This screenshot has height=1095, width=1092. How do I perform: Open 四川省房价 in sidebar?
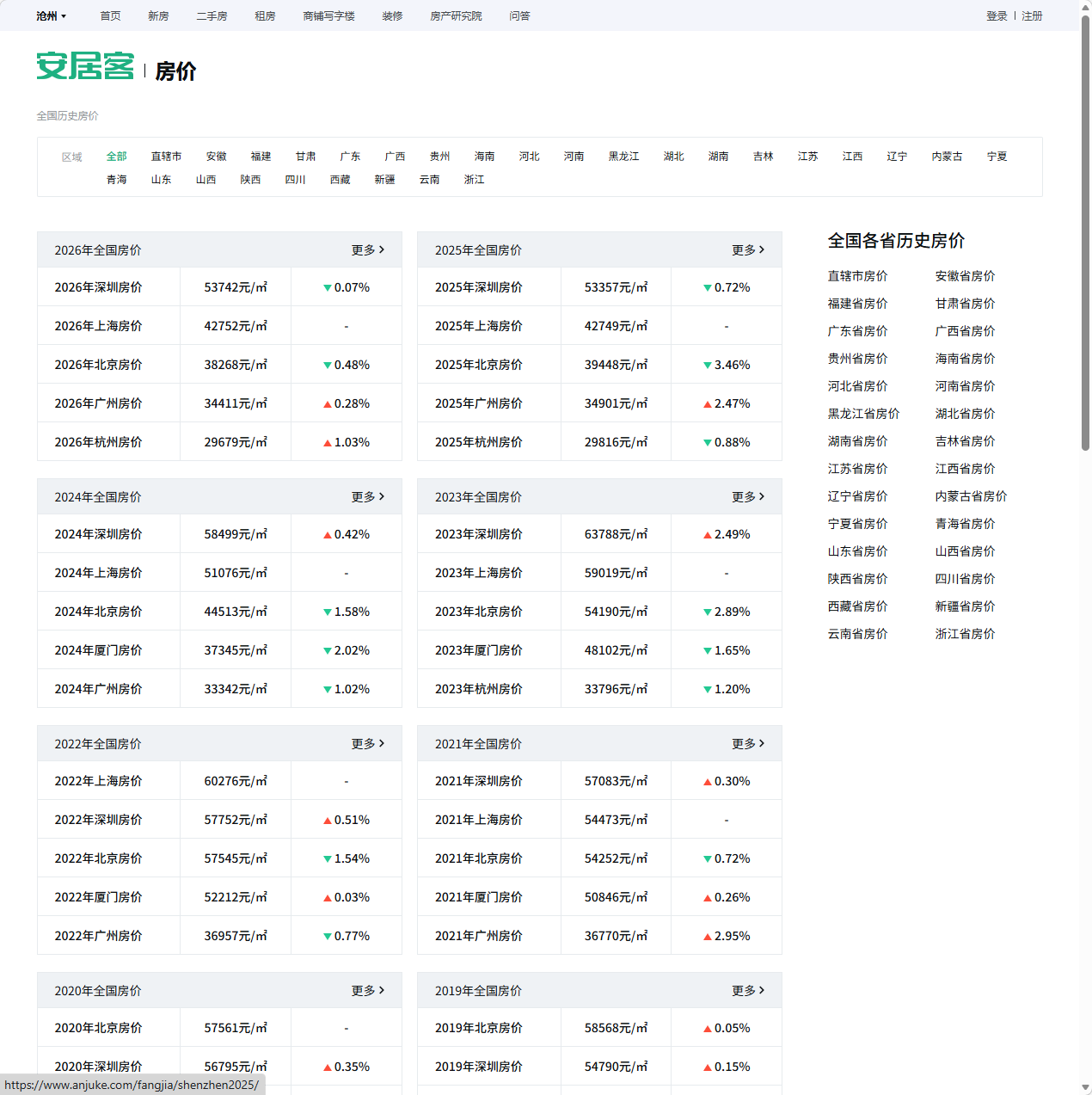click(x=965, y=579)
